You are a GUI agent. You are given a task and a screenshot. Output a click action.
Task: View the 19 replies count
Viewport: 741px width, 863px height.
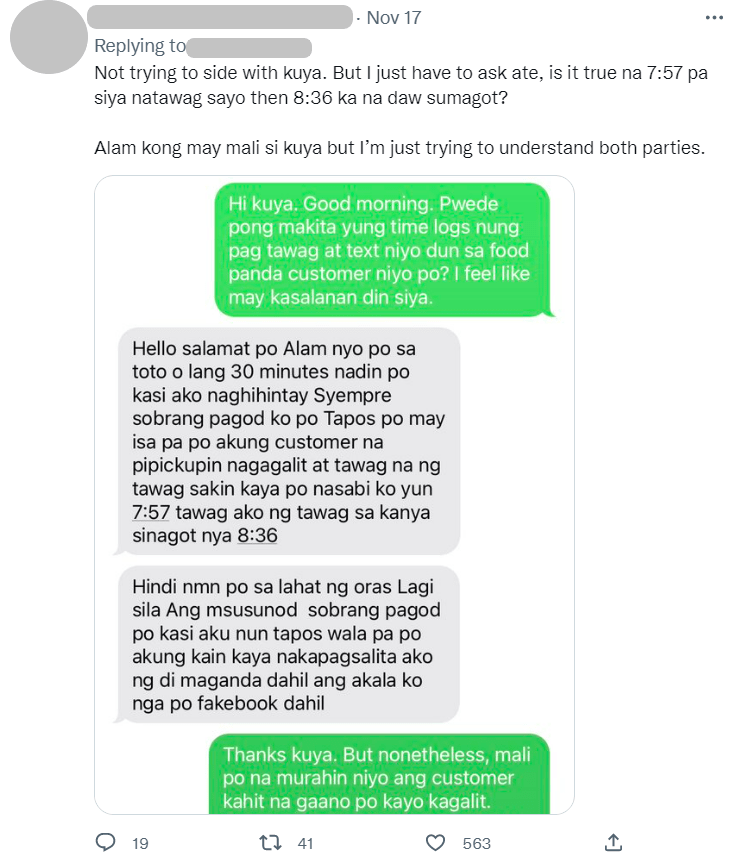pyautogui.click(x=140, y=843)
